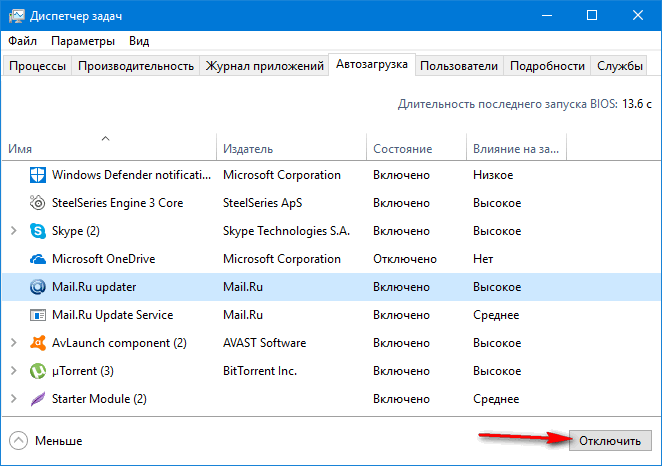This screenshot has height=466, width=662.
Task: Switch to the Подробности tab
Action: [547, 66]
